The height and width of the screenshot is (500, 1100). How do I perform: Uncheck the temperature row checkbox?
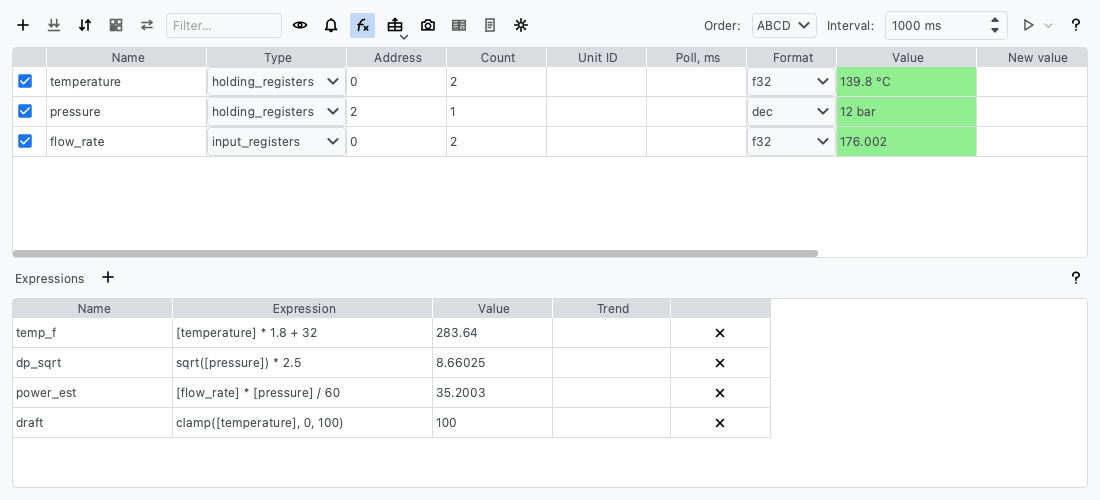point(25,81)
